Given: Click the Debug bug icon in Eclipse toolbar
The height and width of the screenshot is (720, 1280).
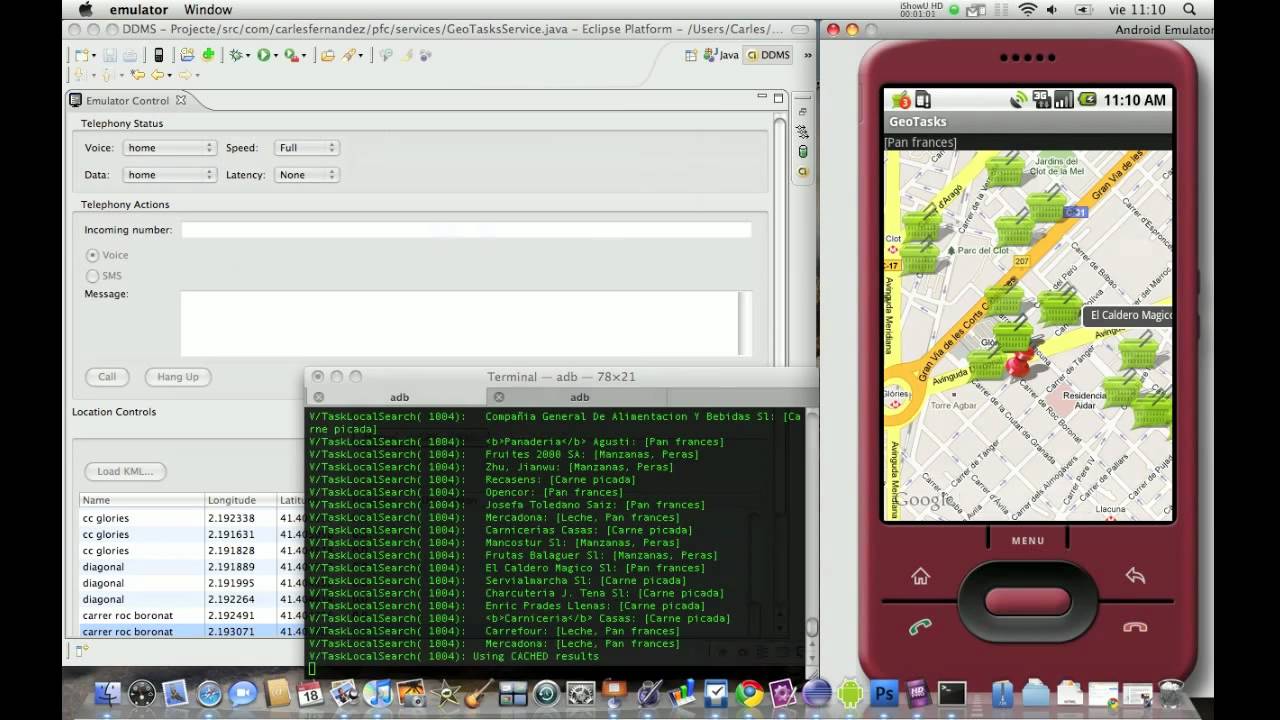Looking at the screenshot, I should click(236, 55).
